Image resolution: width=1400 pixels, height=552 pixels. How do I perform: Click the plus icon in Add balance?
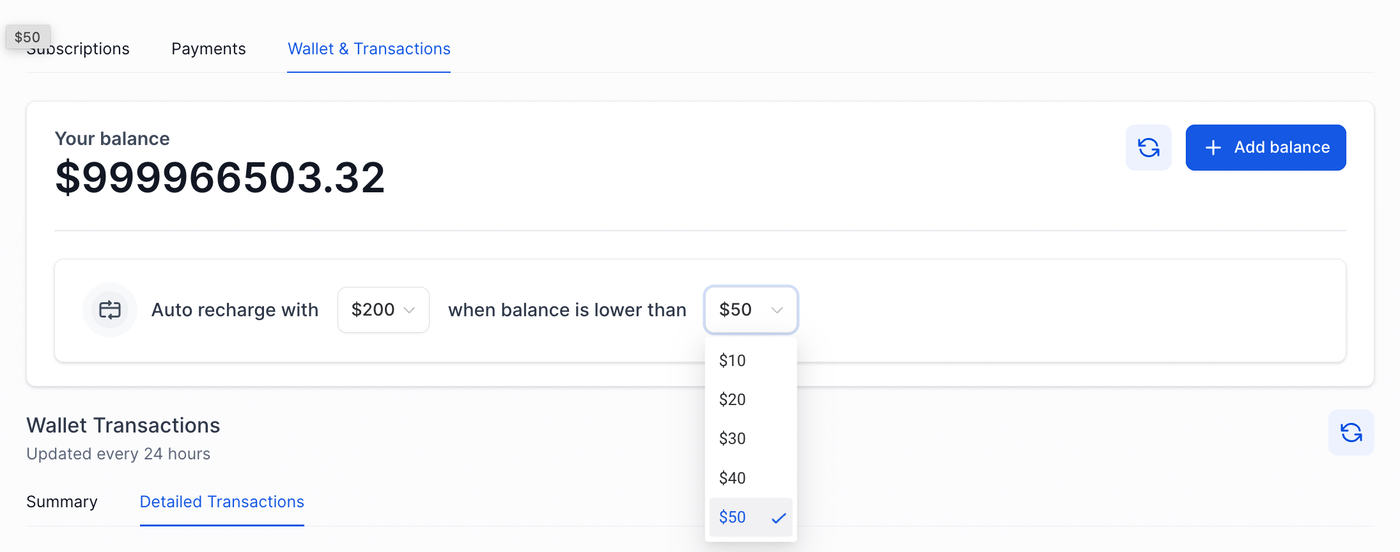pos(1213,148)
